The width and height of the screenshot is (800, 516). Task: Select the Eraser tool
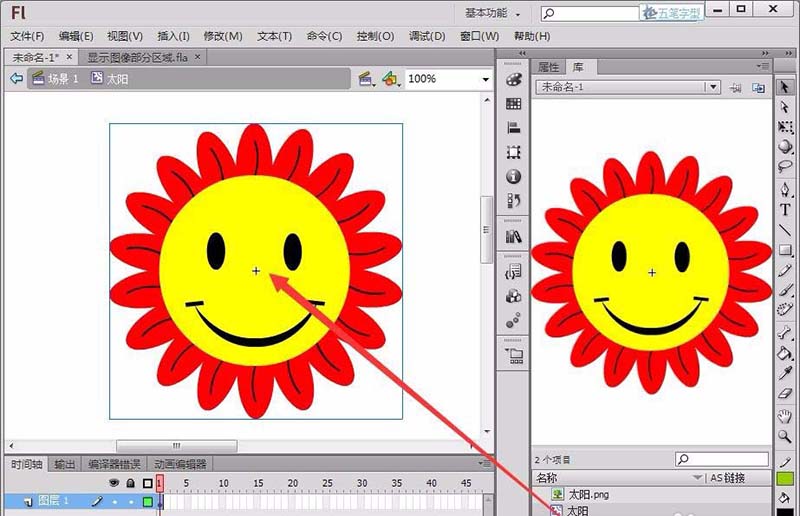tap(785, 393)
